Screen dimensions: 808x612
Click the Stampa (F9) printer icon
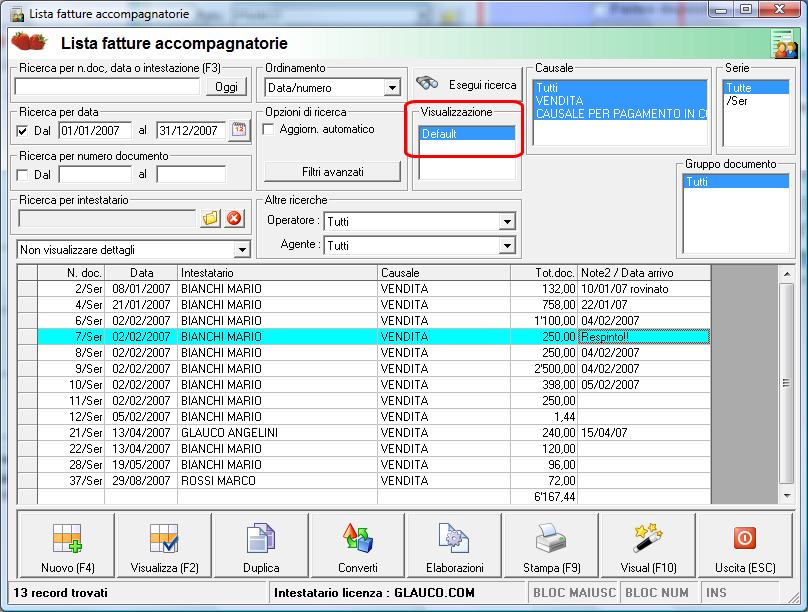551,538
